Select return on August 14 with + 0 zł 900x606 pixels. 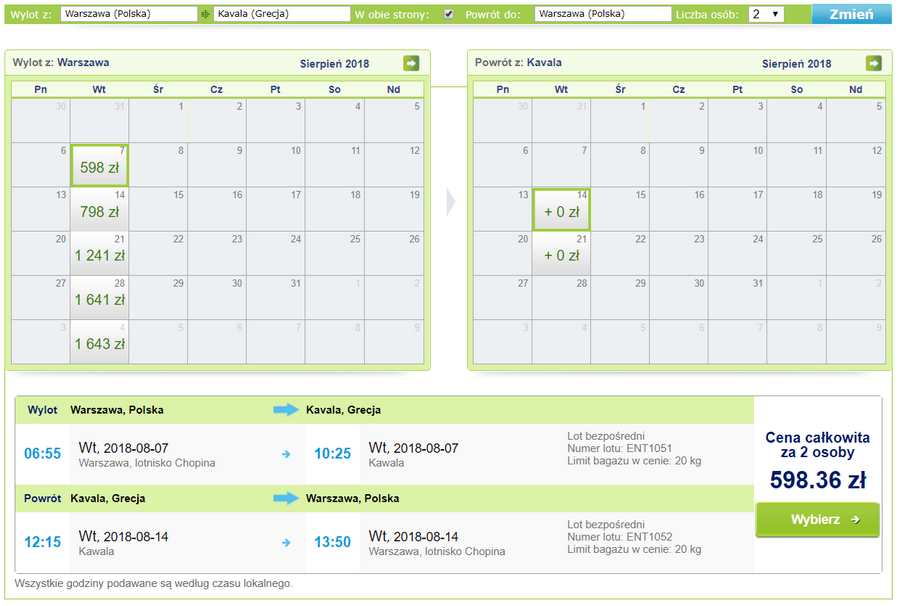[x=561, y=209]
